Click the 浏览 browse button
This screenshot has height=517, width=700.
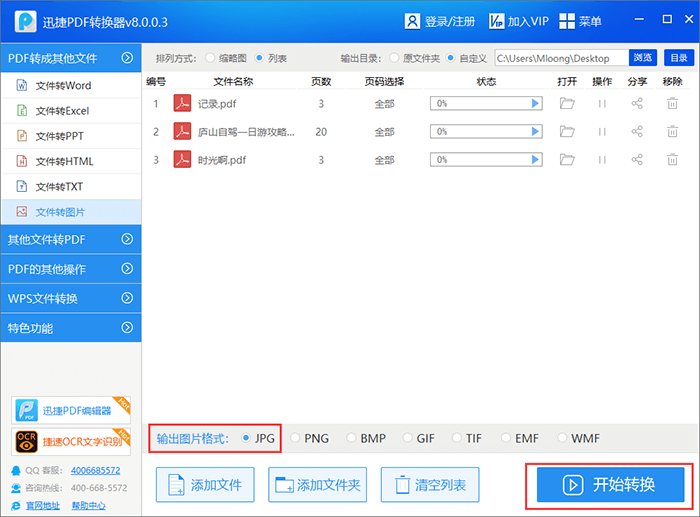coord(643,58)
